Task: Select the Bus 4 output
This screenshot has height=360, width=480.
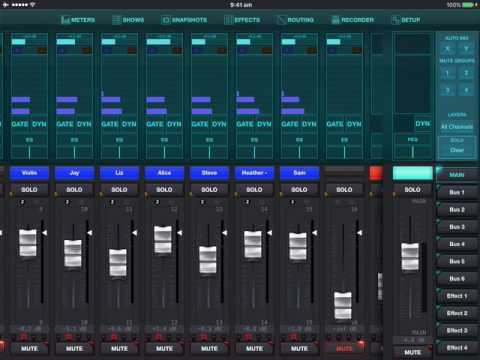Action: (457, 244)
